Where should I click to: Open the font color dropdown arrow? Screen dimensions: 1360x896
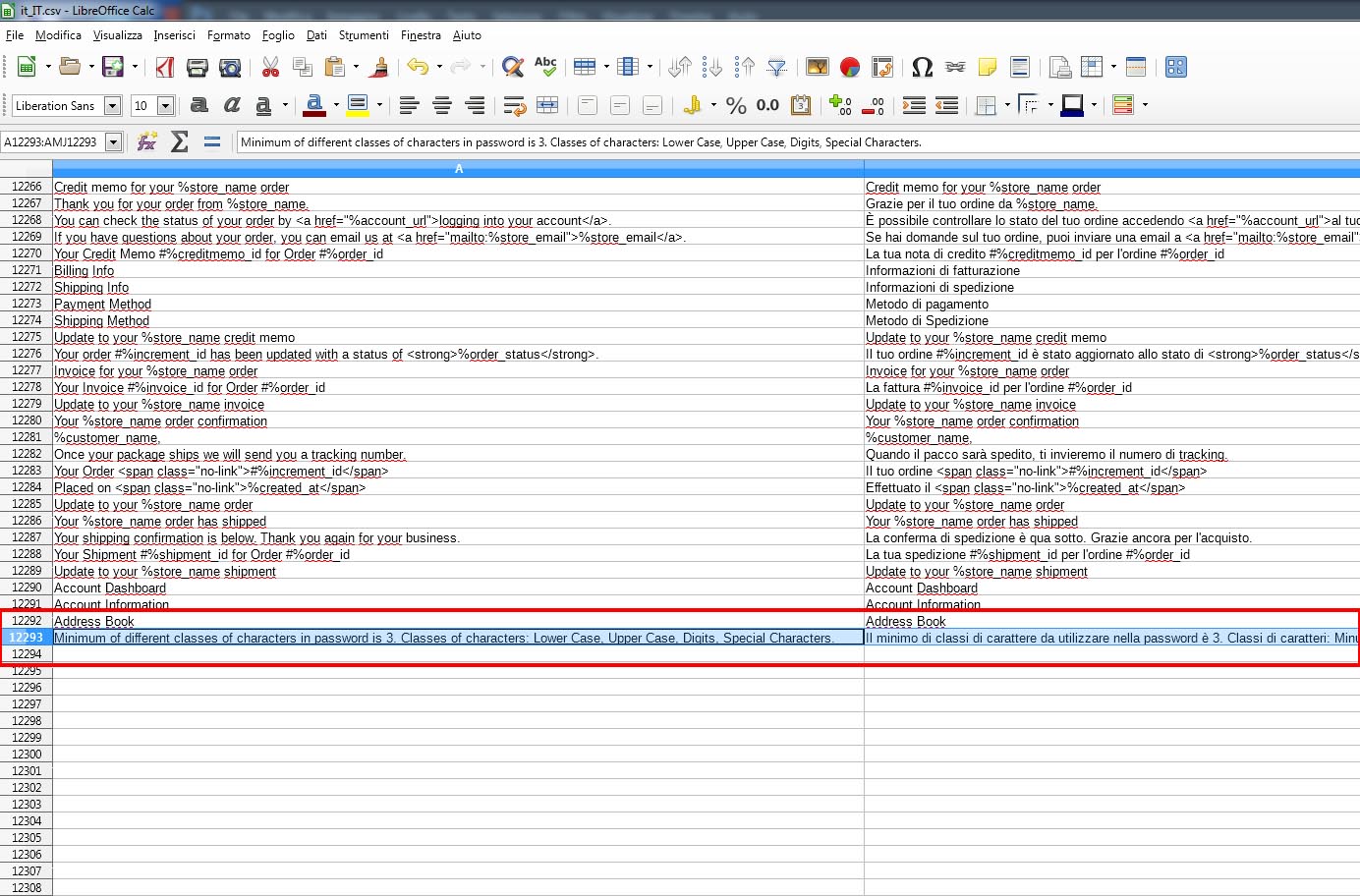pos(336,105)
